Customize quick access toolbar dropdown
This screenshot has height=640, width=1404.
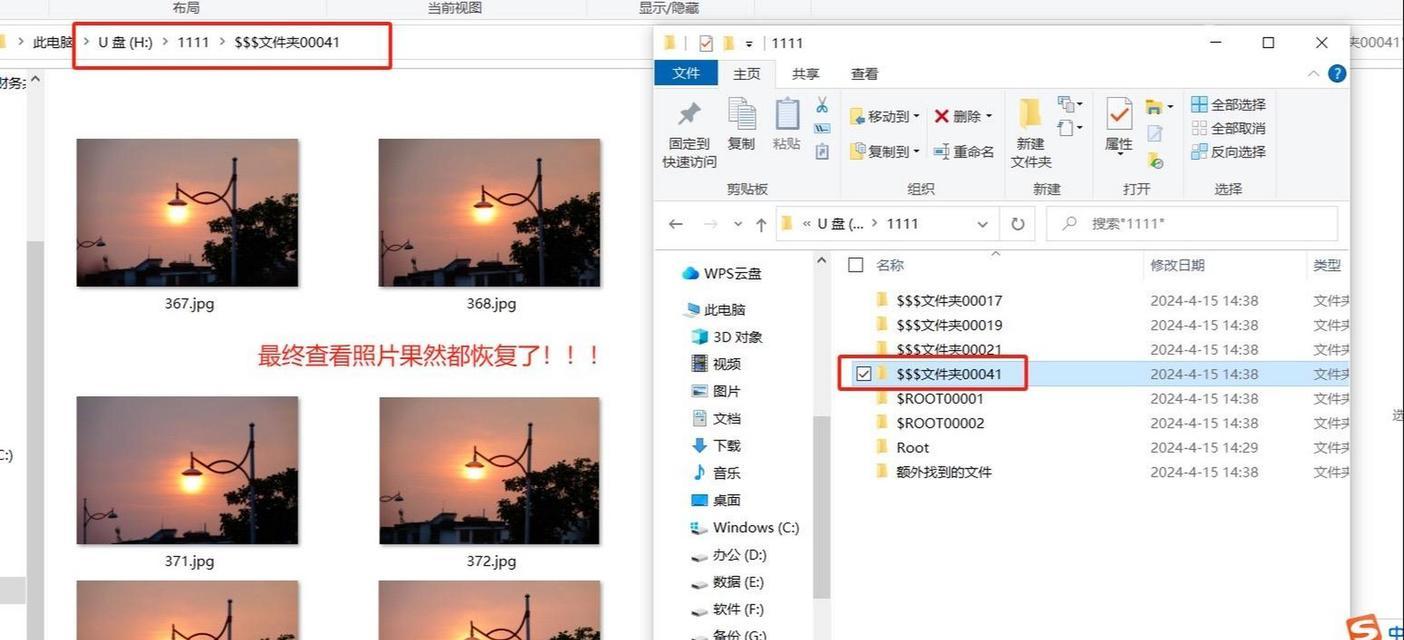tap(749, 43)
